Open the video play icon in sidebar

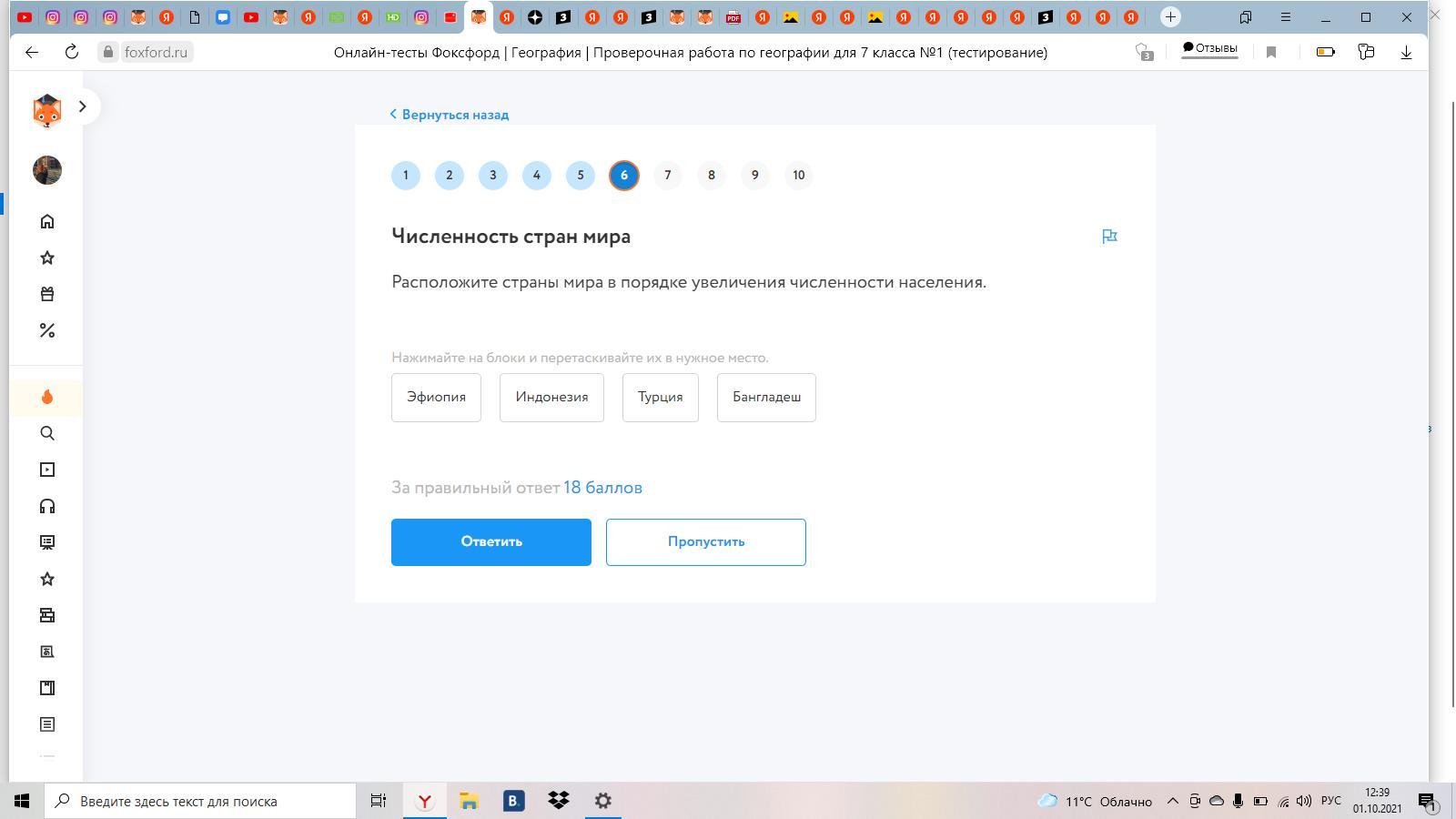[47, 470]
